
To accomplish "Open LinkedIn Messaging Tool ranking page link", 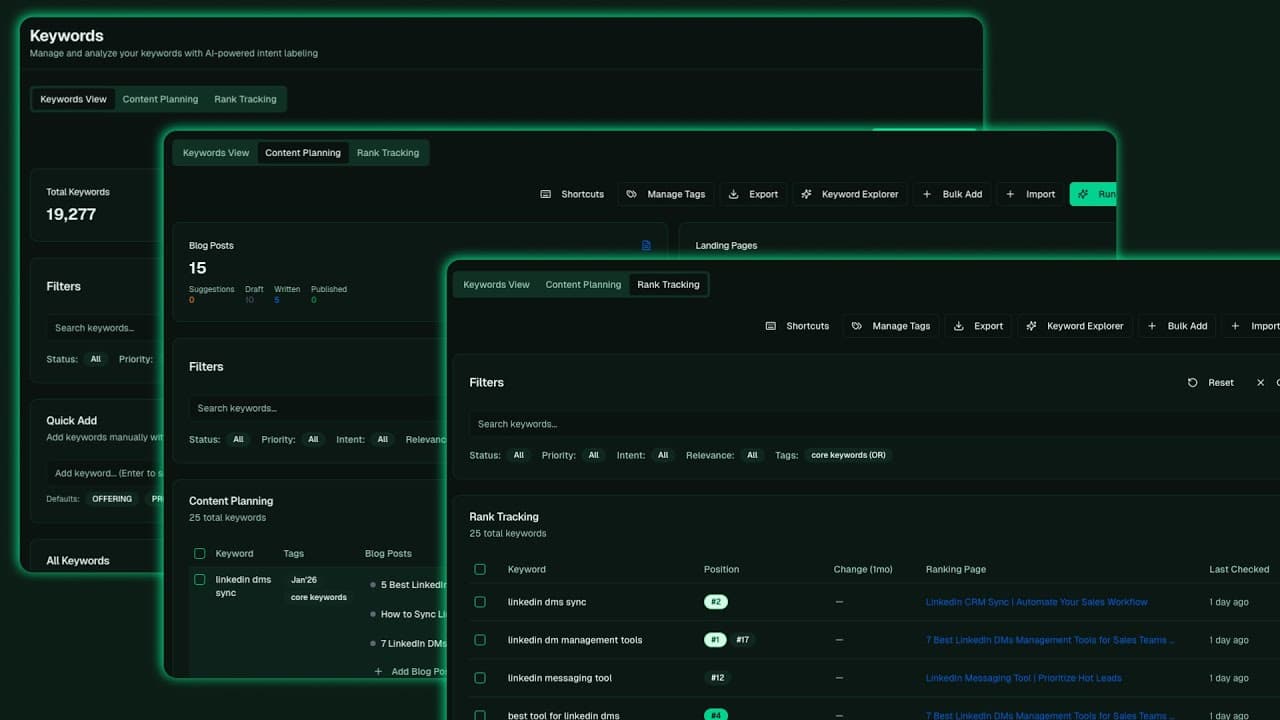I will (1023, 678).
